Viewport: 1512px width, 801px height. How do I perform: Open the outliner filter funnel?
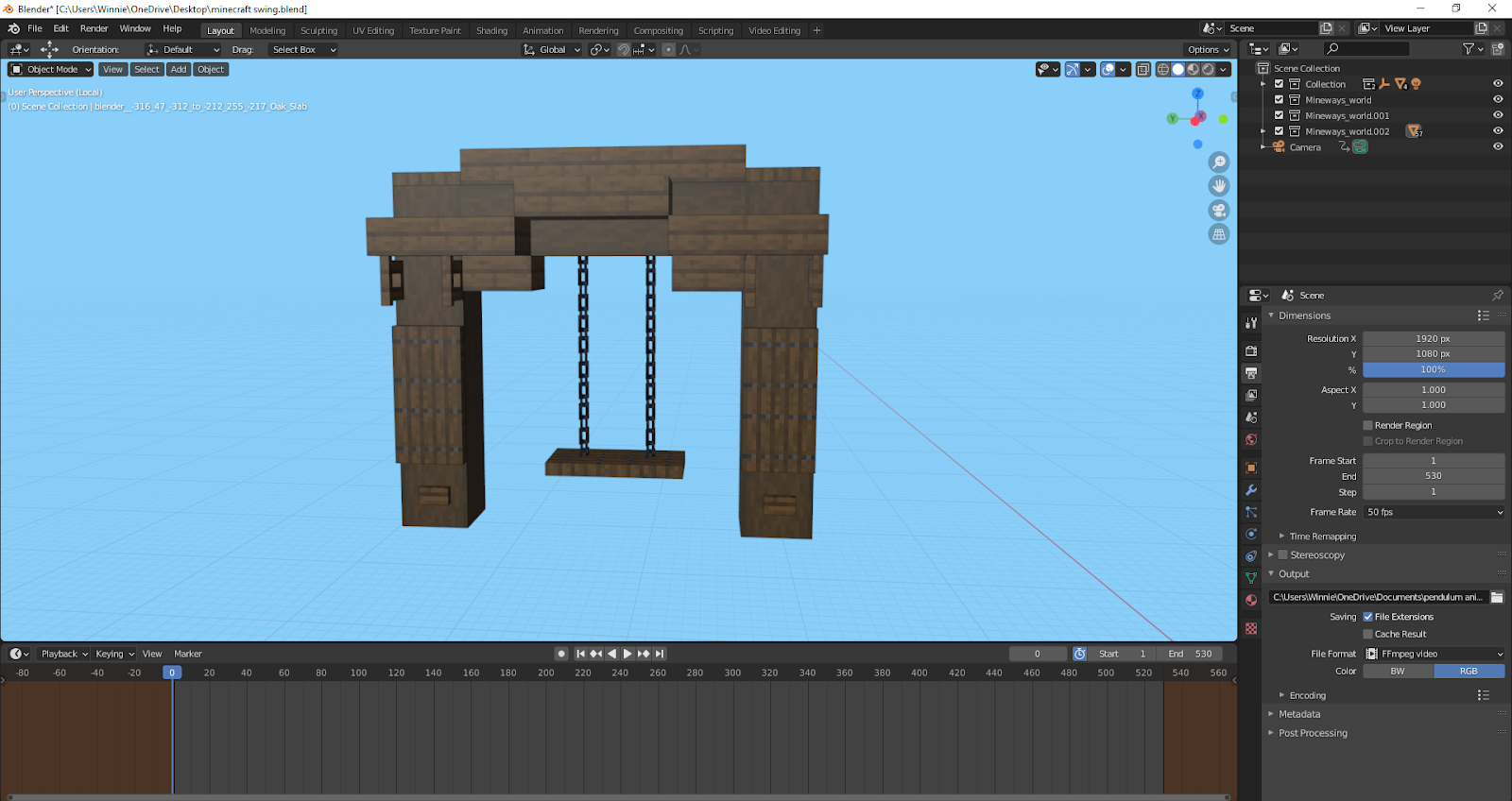click(x=1472, y=49)
